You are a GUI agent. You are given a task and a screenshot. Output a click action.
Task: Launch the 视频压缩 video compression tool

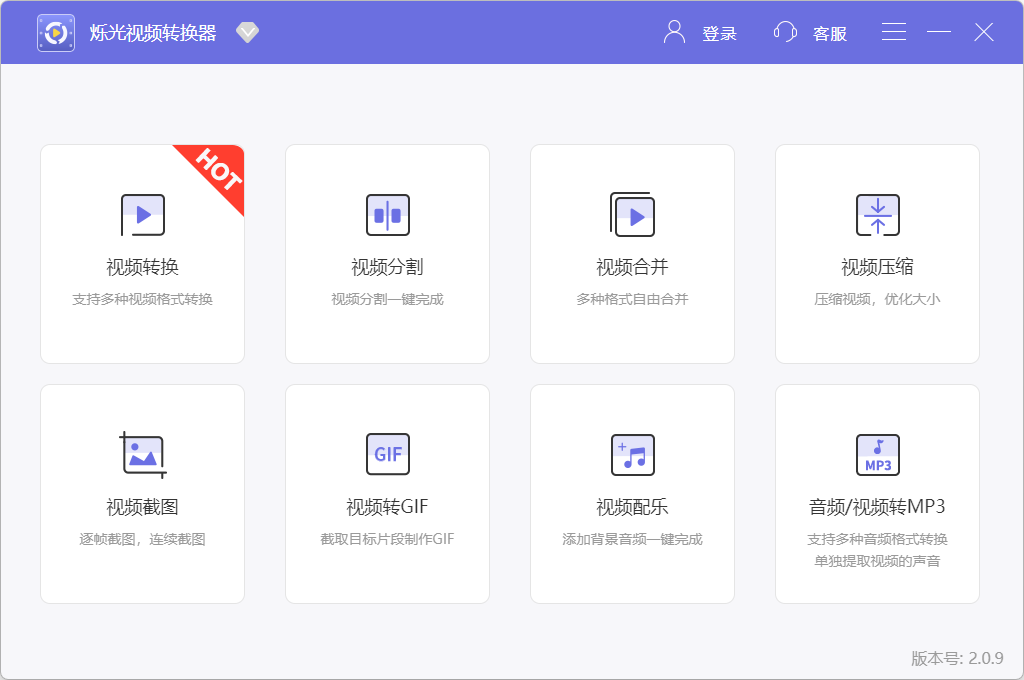[877, 254]
